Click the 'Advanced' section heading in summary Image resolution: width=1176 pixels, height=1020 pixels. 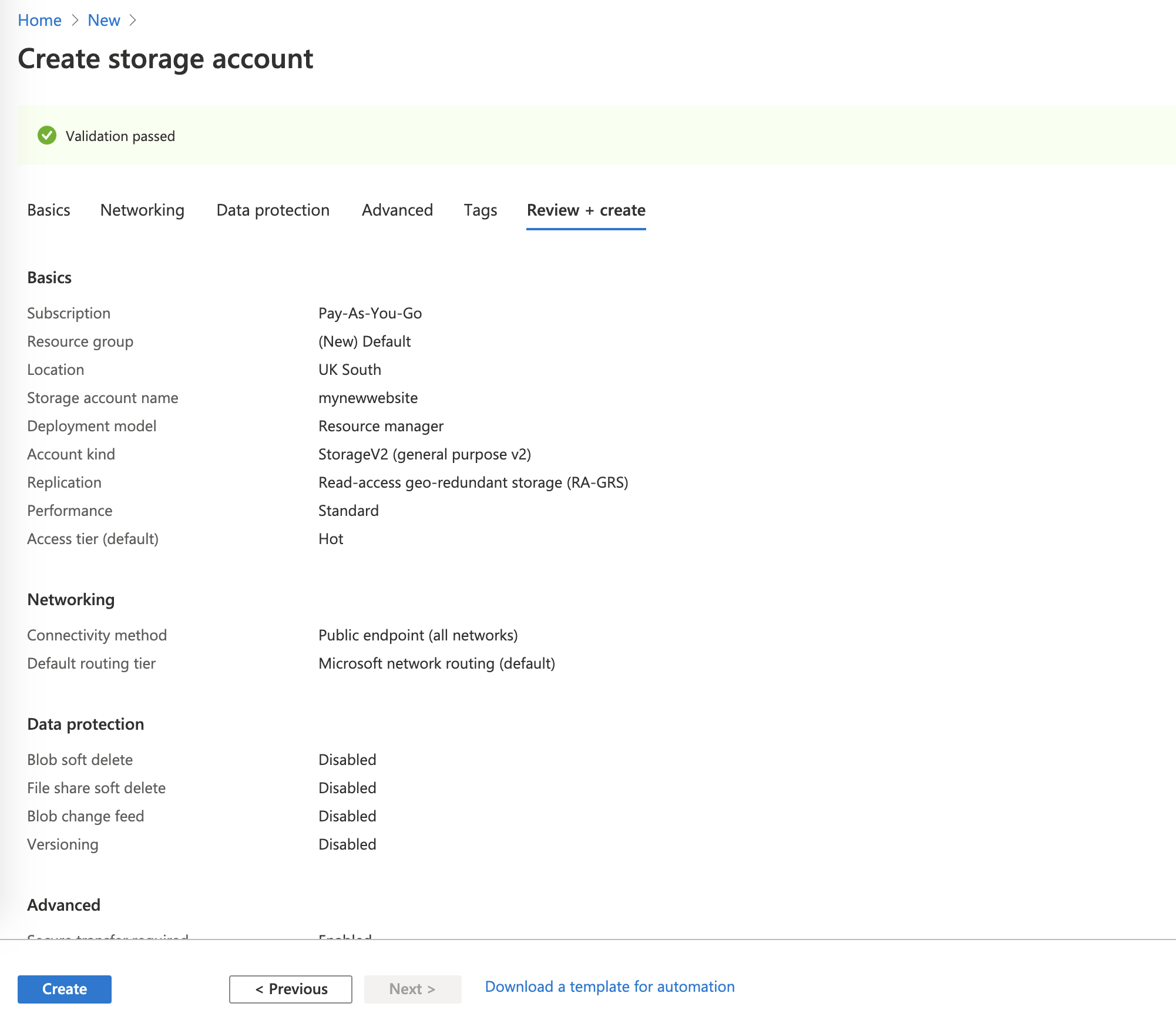pyautogui.click(x=64, y=905)
